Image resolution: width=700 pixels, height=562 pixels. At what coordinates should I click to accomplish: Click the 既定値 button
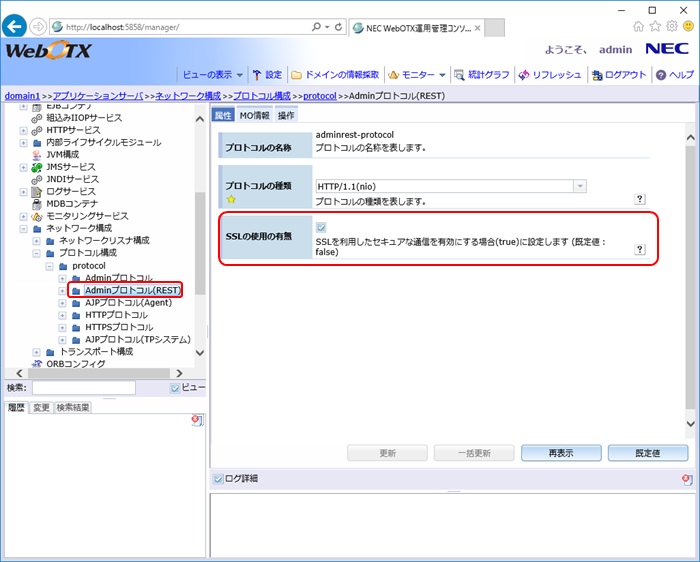pyautogui.click(x=647, y=453)
